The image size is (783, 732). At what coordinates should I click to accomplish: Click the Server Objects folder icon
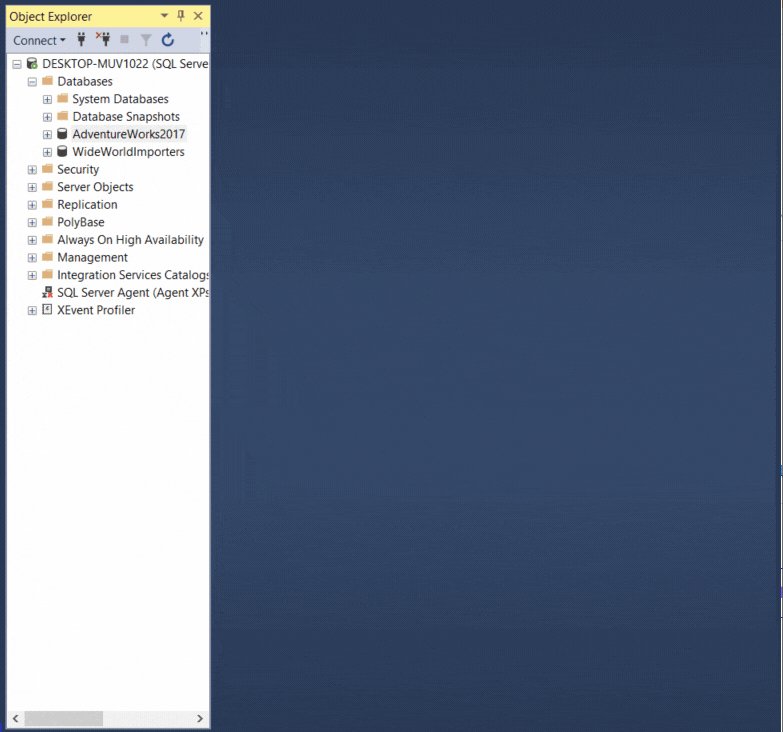(x=47, y=186)
